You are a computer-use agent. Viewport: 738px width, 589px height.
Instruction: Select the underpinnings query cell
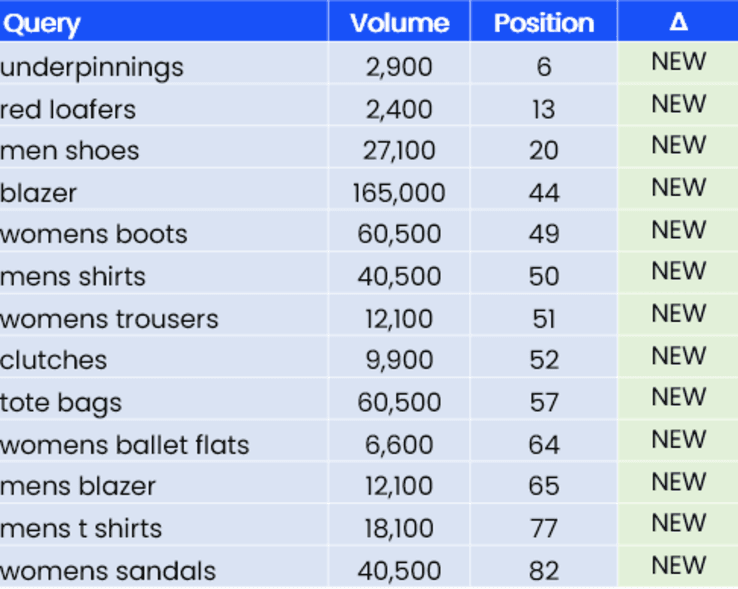point(92,67)
